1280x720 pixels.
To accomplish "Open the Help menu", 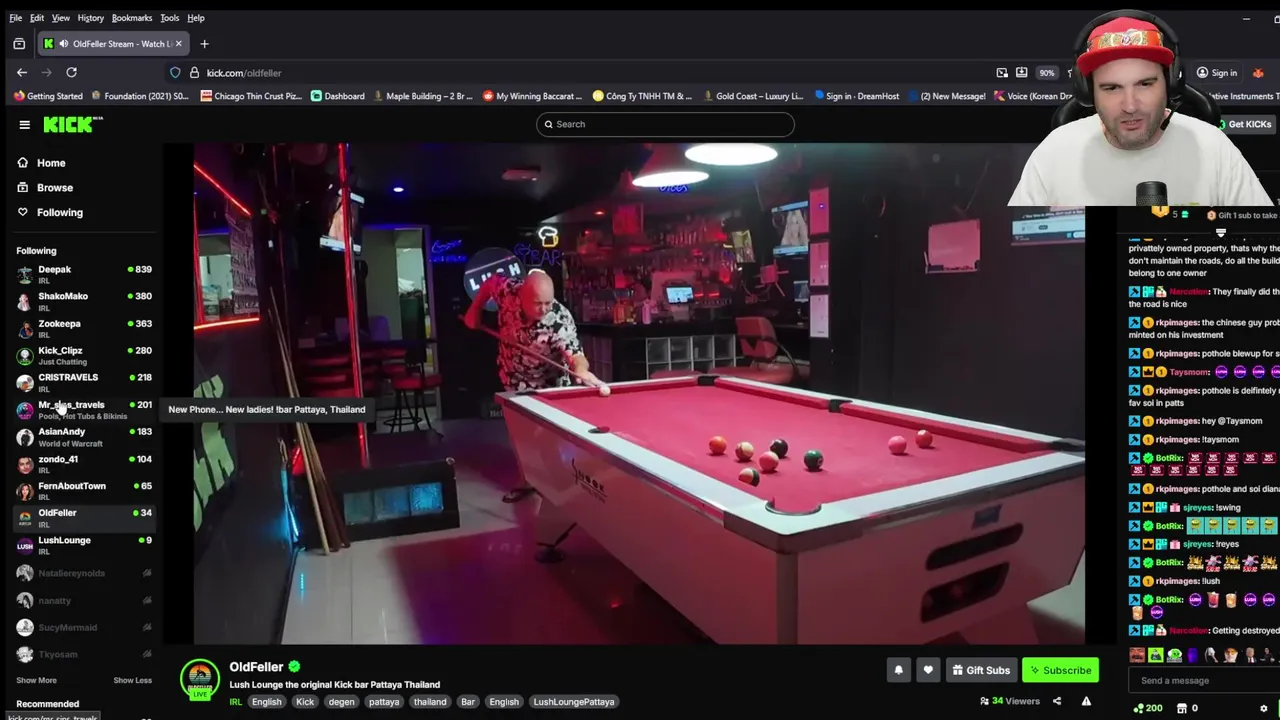I will click(x=196, y=18).
